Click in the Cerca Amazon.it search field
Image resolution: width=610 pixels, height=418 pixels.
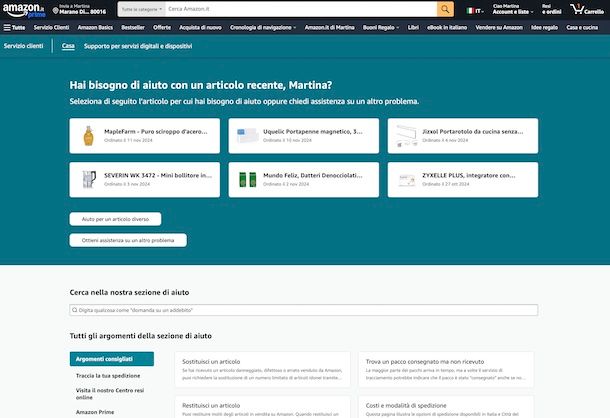click(301, 9)
